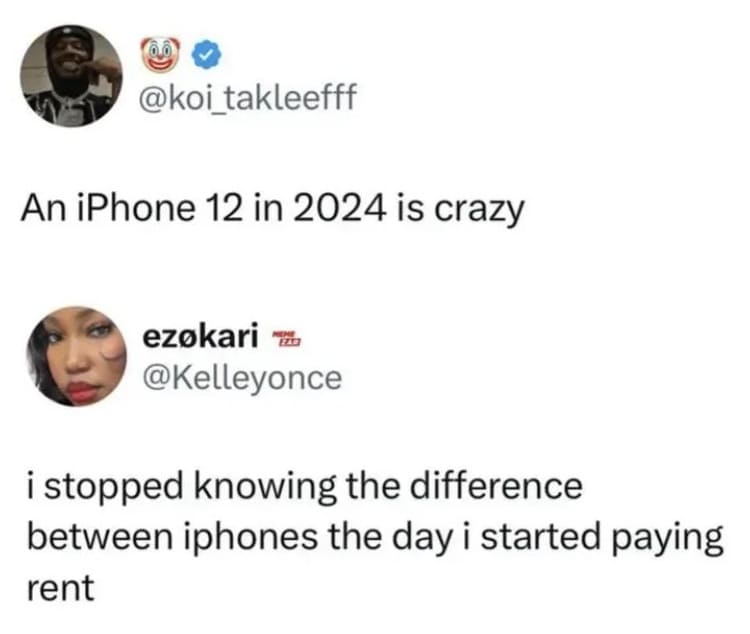This screenshot has height=634, width=750.
Task: Click the clown face emoji display name
Action: (x=160, y=55)
